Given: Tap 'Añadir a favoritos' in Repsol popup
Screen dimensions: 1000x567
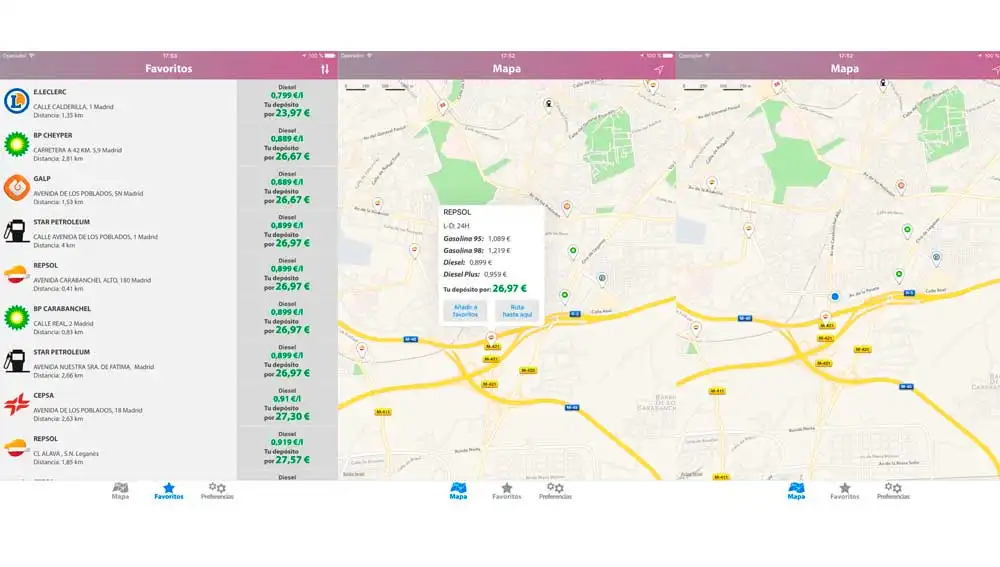Looking at the screenshot, I should (x=465, y=311).
